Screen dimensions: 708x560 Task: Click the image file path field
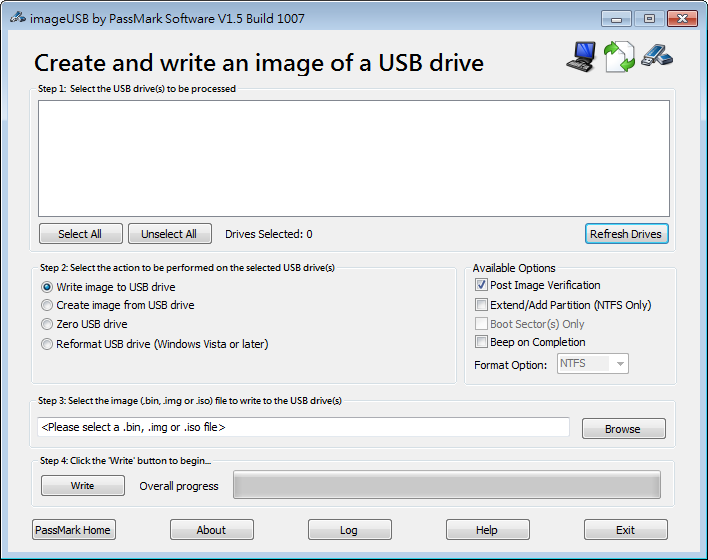tap(303, 427)
